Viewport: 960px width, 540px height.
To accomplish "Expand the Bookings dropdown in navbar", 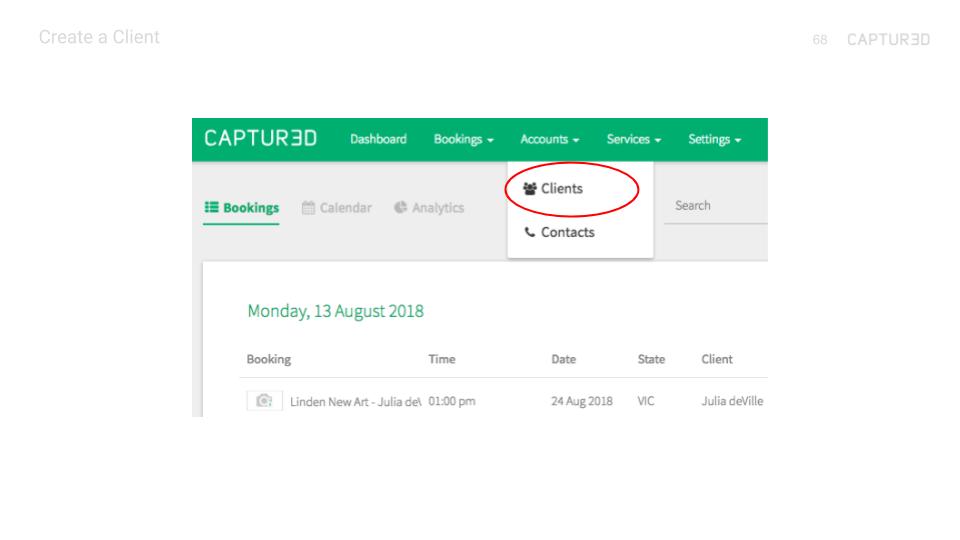I will tap(463, 140).
